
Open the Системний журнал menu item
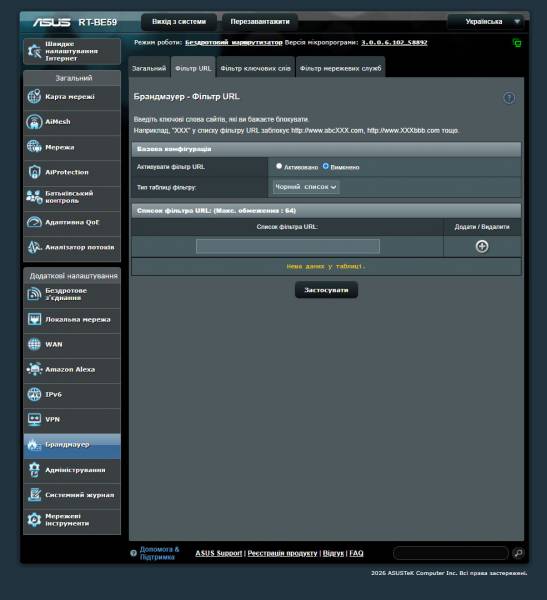pyautogui.click(x=72, y=495)
